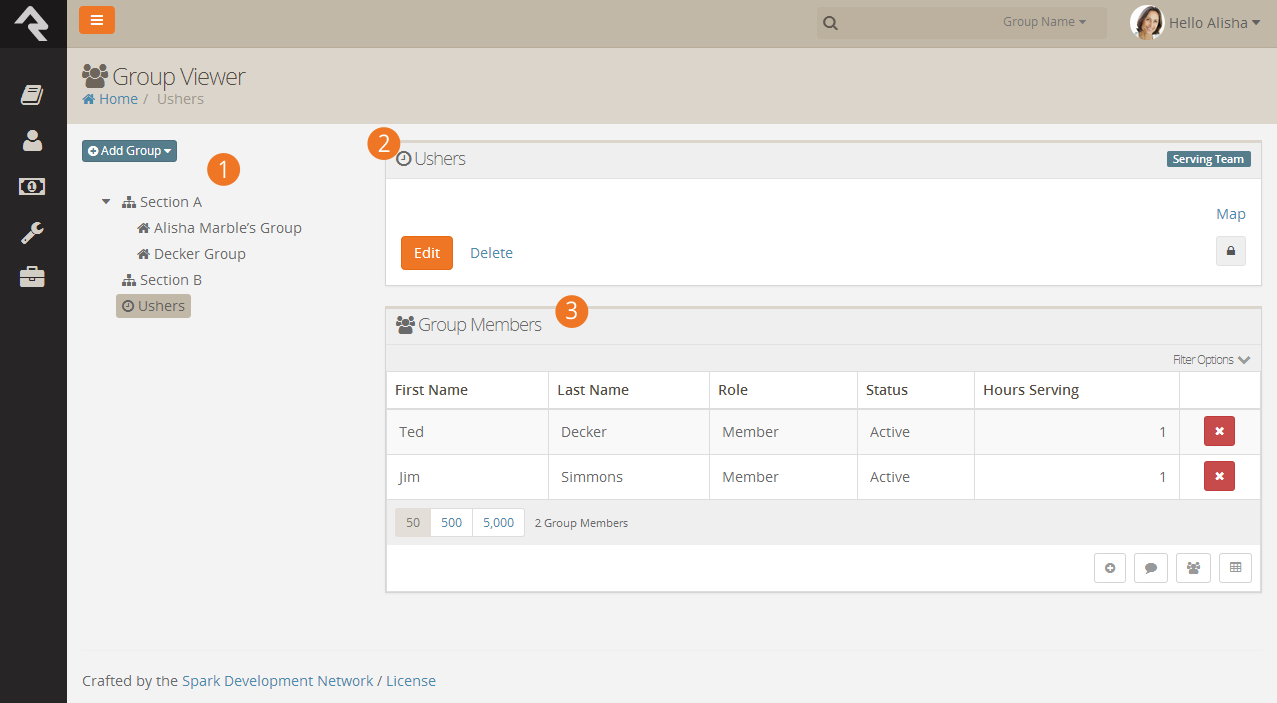Viewport: 1277px width, 703px height.
Task: Click the speech bubble communicate icon
Action: tap(1151, 568)
